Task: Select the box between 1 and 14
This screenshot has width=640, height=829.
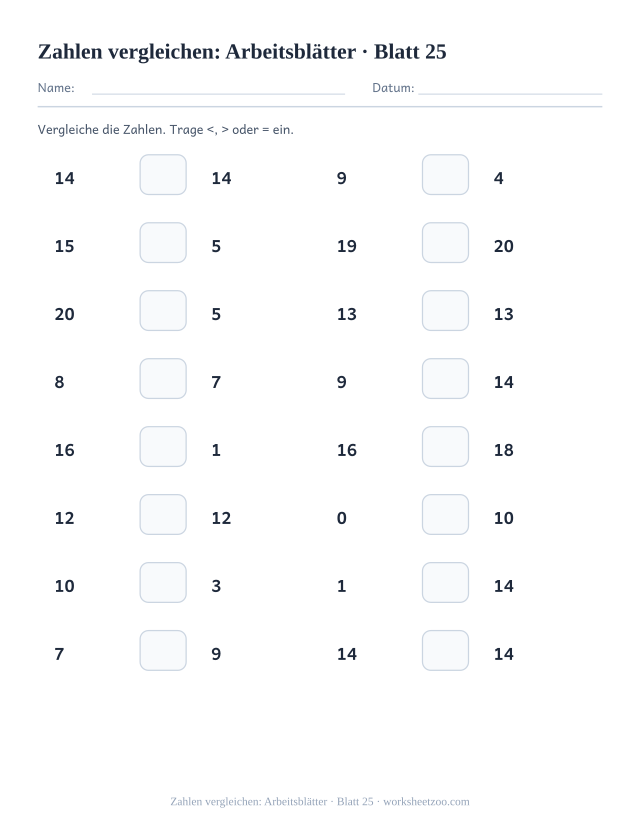Action: pos(446,583)
